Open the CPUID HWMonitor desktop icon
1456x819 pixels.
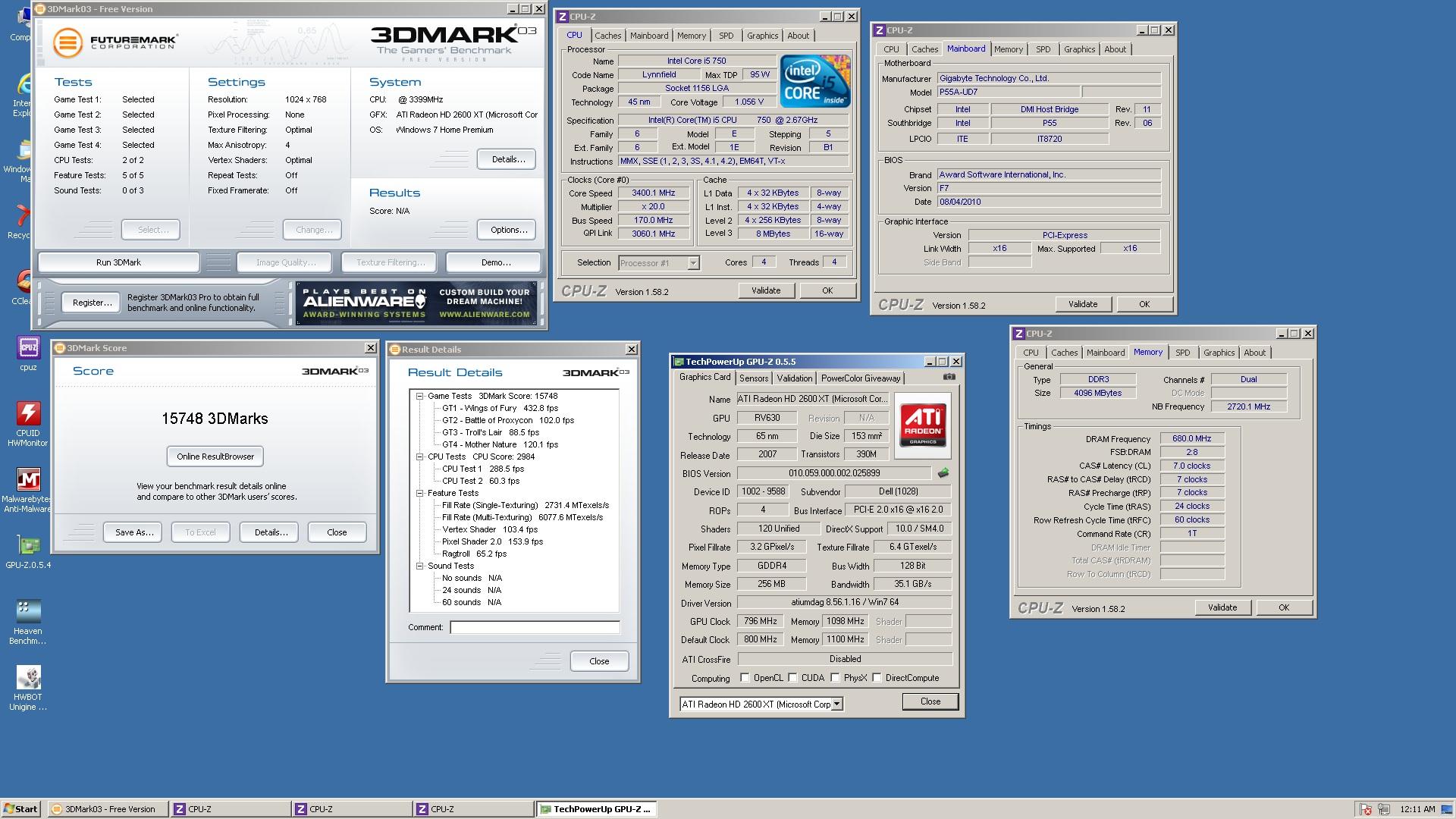[28, 425]
